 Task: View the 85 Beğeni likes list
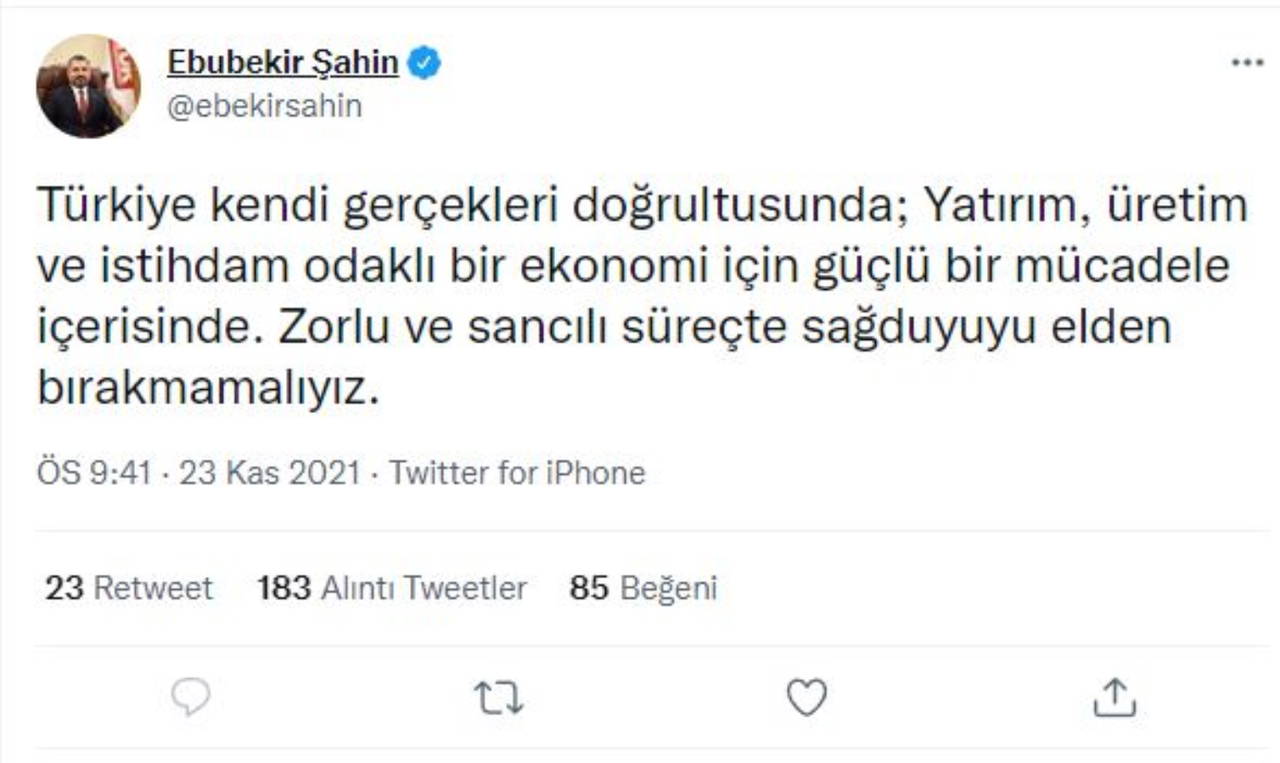tap(643, 588)
